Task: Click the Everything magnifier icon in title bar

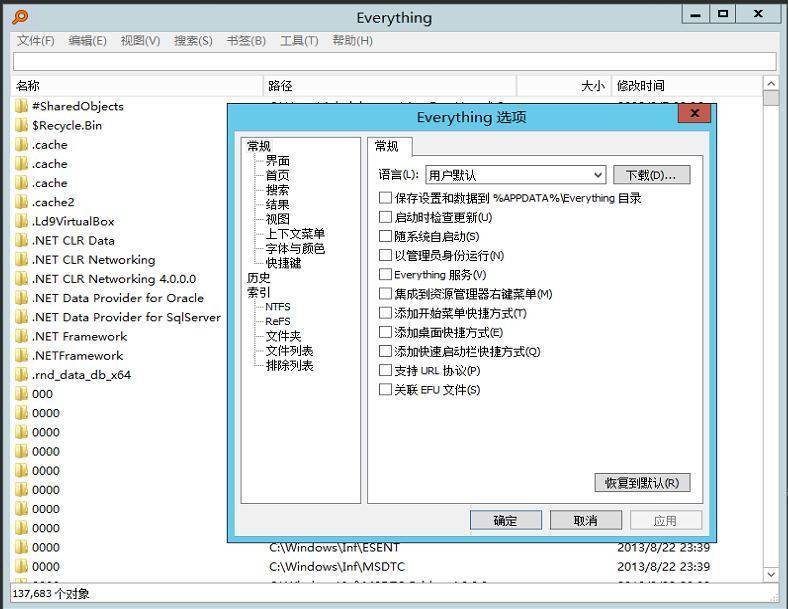Action: click(x=20, y=17)
